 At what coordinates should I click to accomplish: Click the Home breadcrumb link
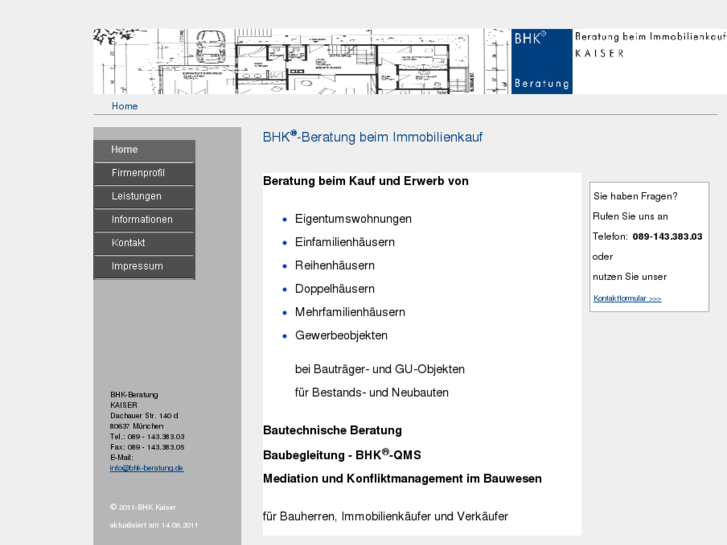pyautogui.click(x=124, y=106)
